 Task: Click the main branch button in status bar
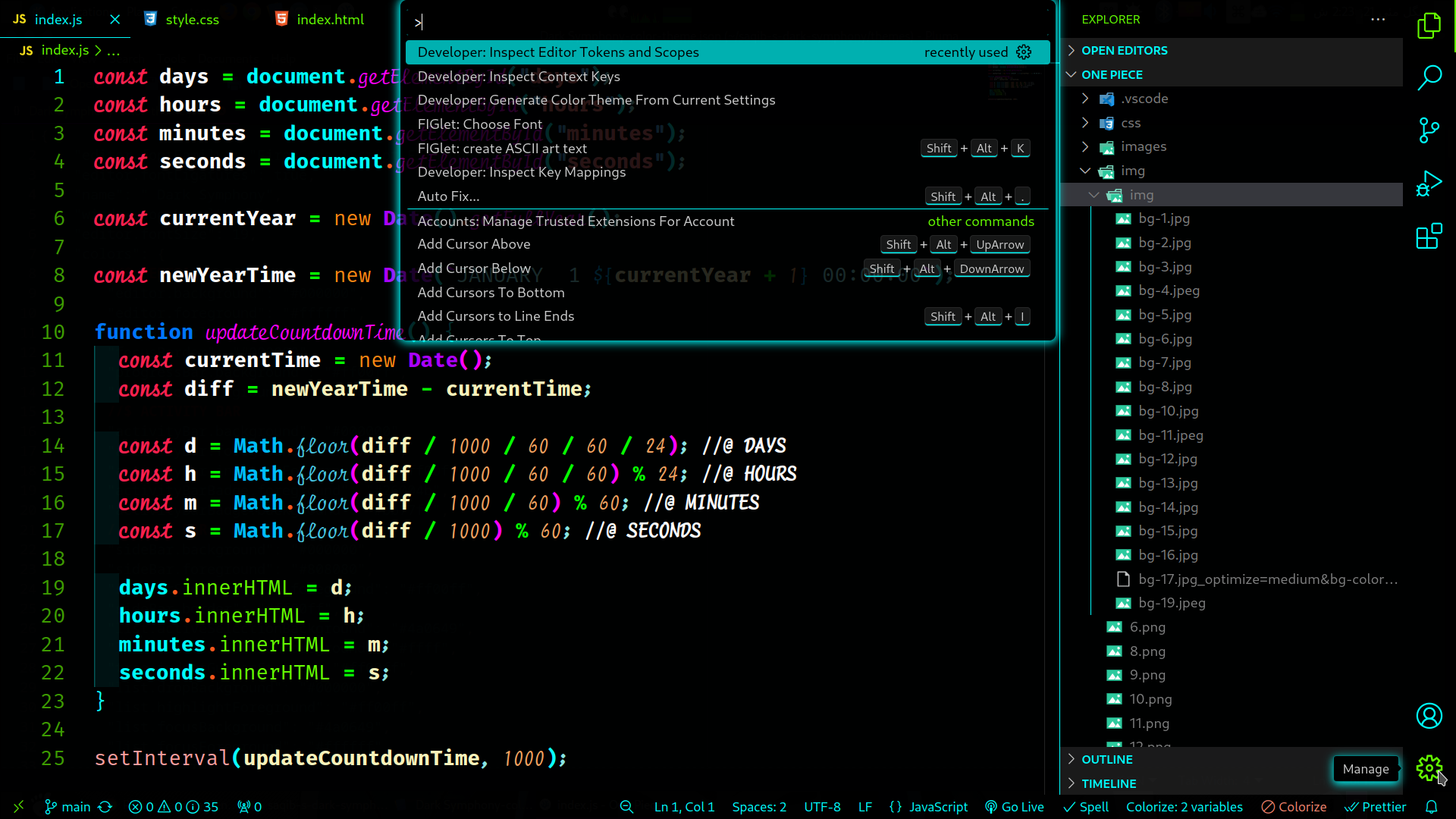[x=67, y=807]
